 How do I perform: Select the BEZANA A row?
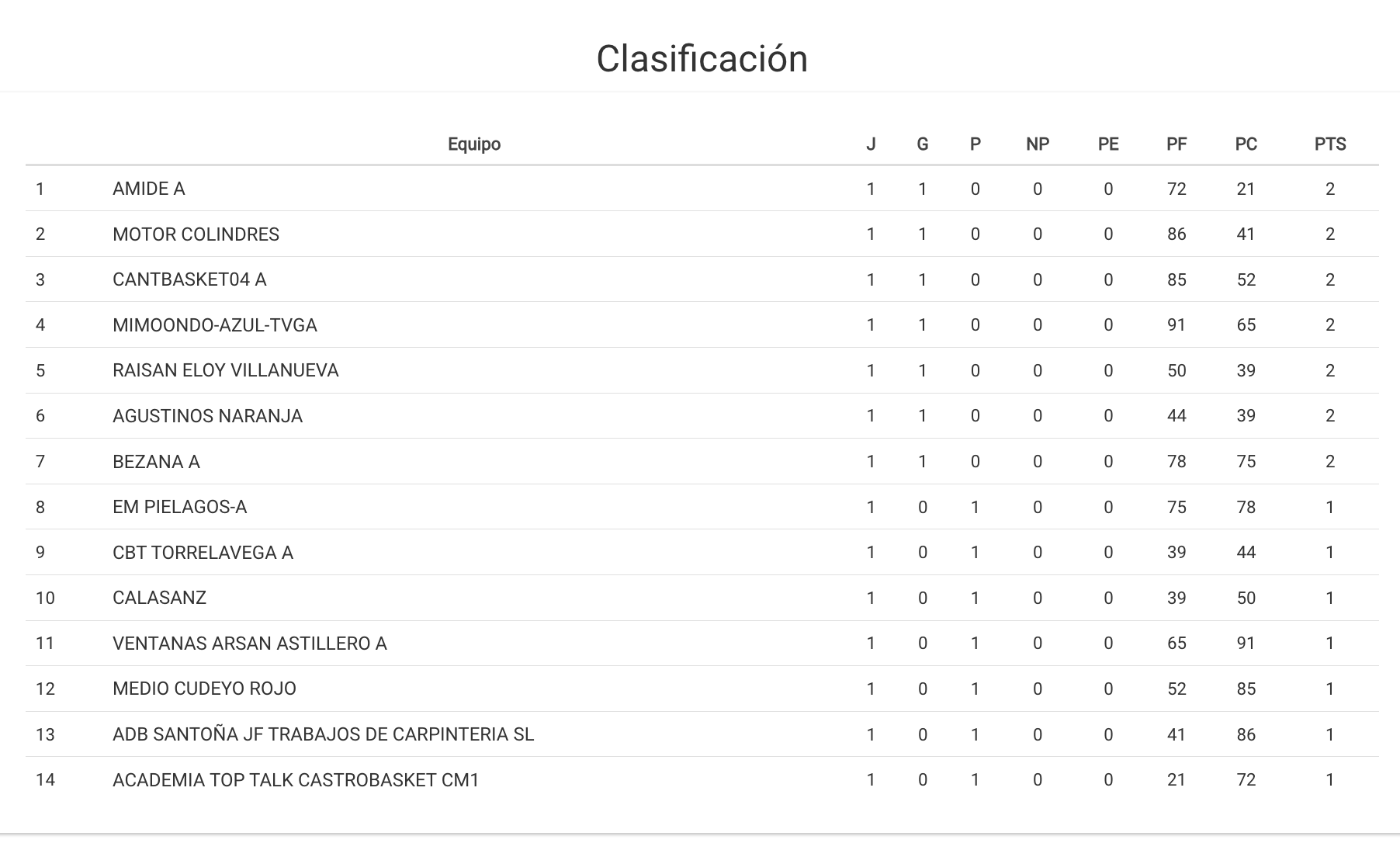pyautogui.click(x=156, y=462)
